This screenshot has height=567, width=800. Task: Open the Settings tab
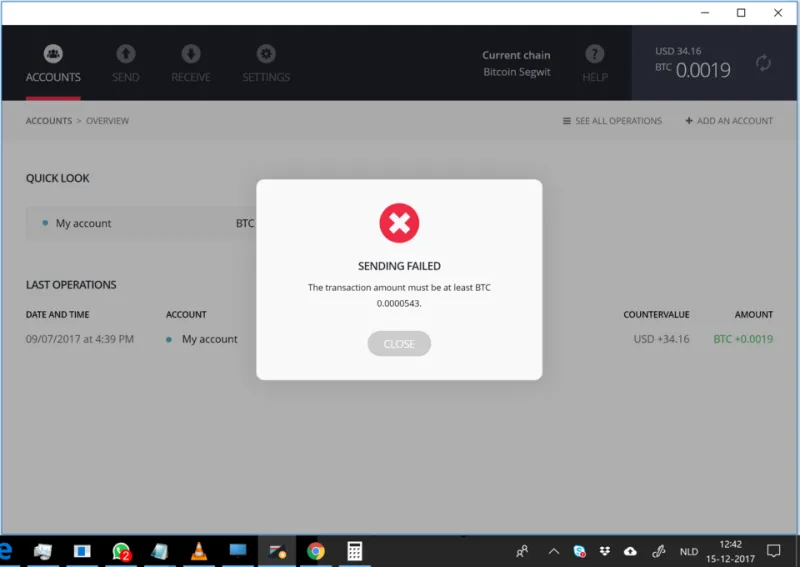[266, 63]
